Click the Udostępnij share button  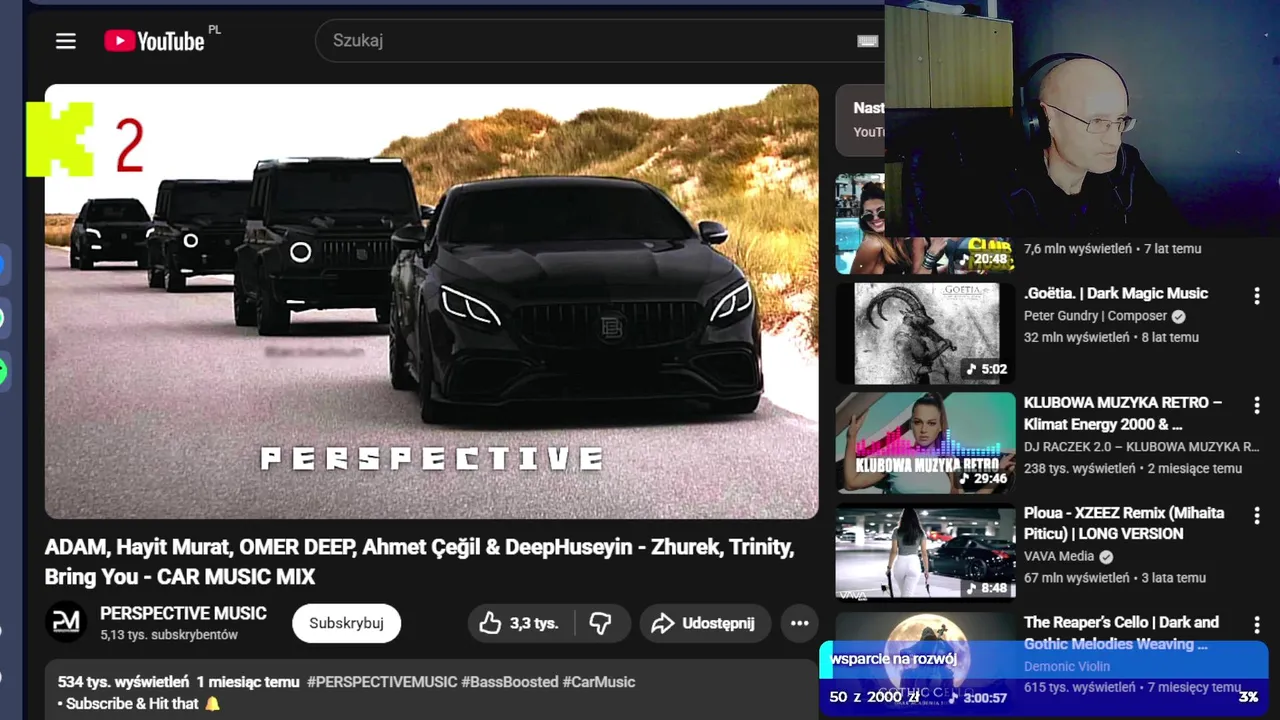705,623
